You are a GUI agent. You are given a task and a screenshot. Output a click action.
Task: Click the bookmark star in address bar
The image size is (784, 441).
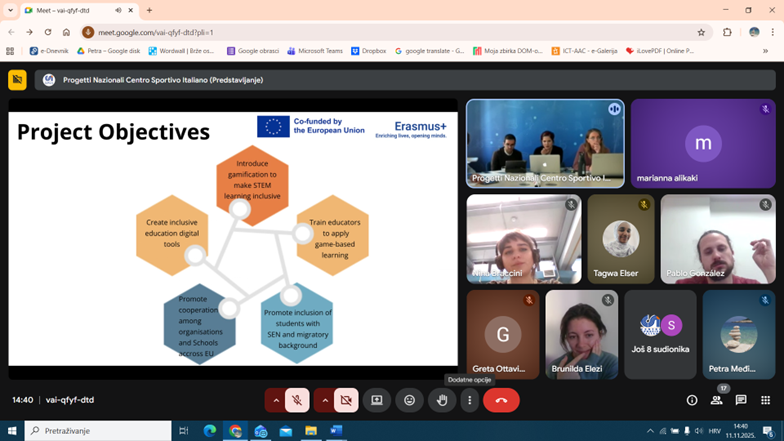[x=701, y=32]
